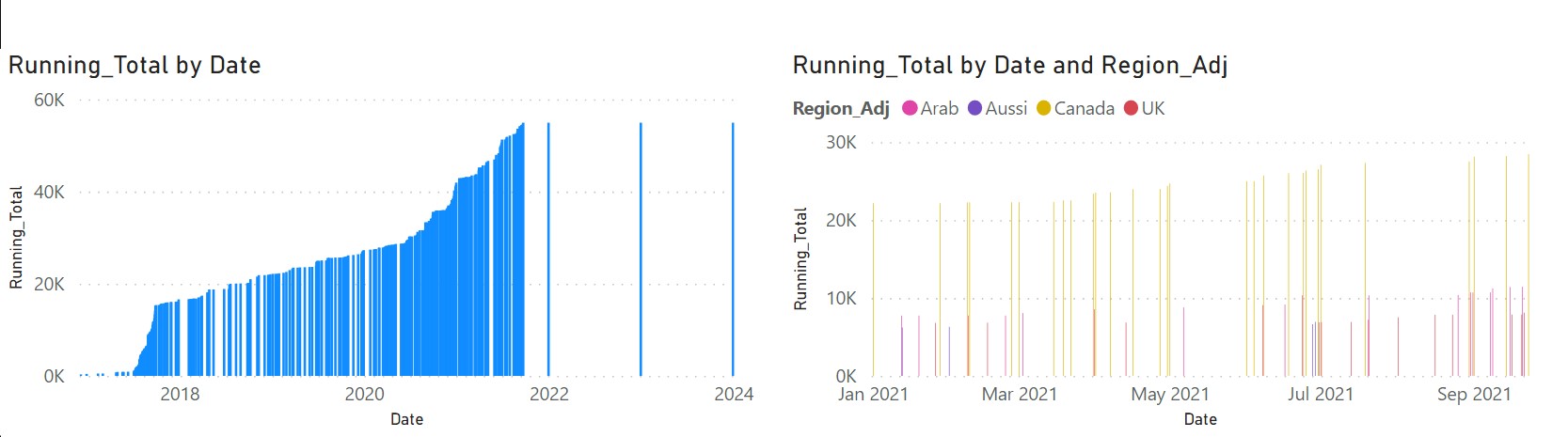This screenshot has width=1568, height=437.
Task: Click the Running_Total by Date and Region_Adj title
Action: click(x=1010, y=65)
